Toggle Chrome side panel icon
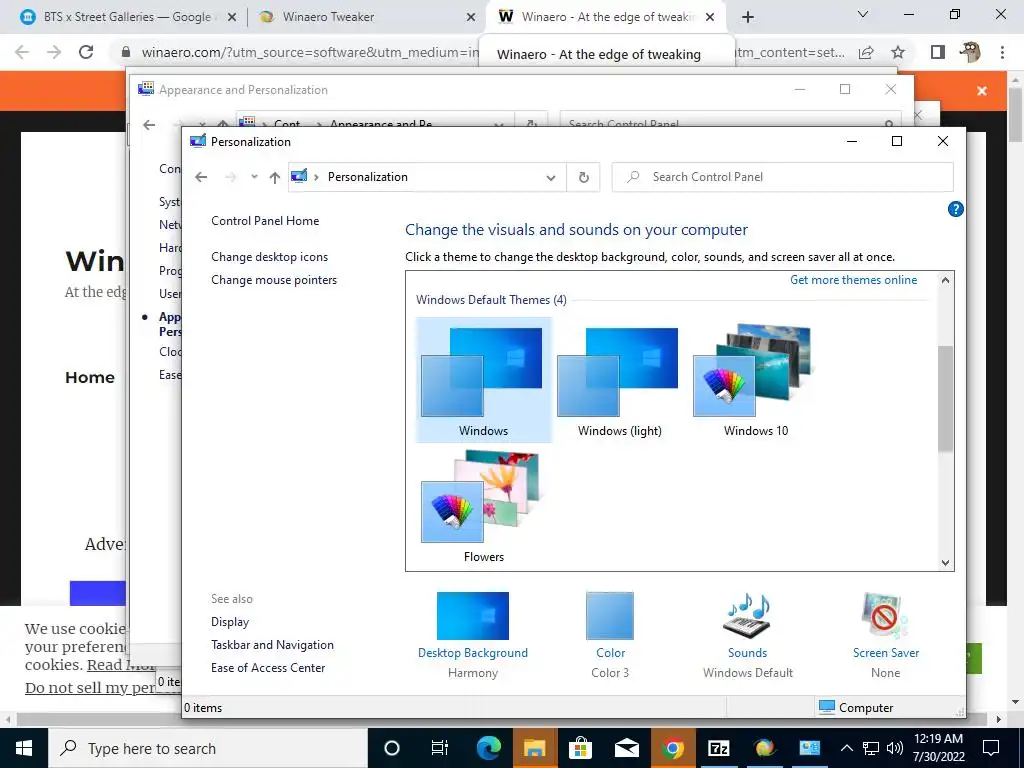Image resolution: width=1024 pixels, height=768 pixels. point(938,52)
